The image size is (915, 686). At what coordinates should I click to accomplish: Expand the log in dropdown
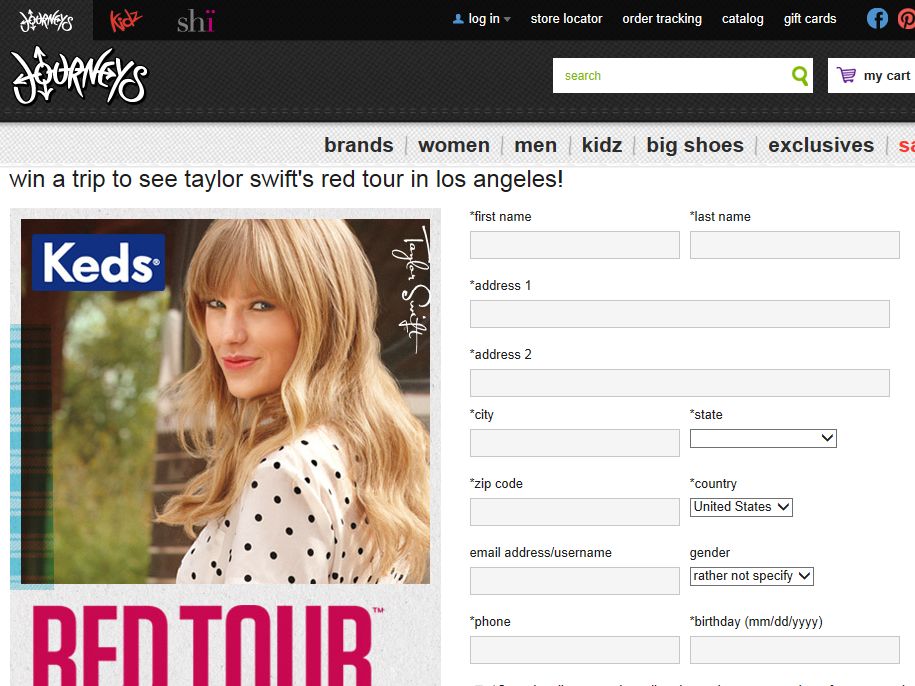[x=507, y=19]
